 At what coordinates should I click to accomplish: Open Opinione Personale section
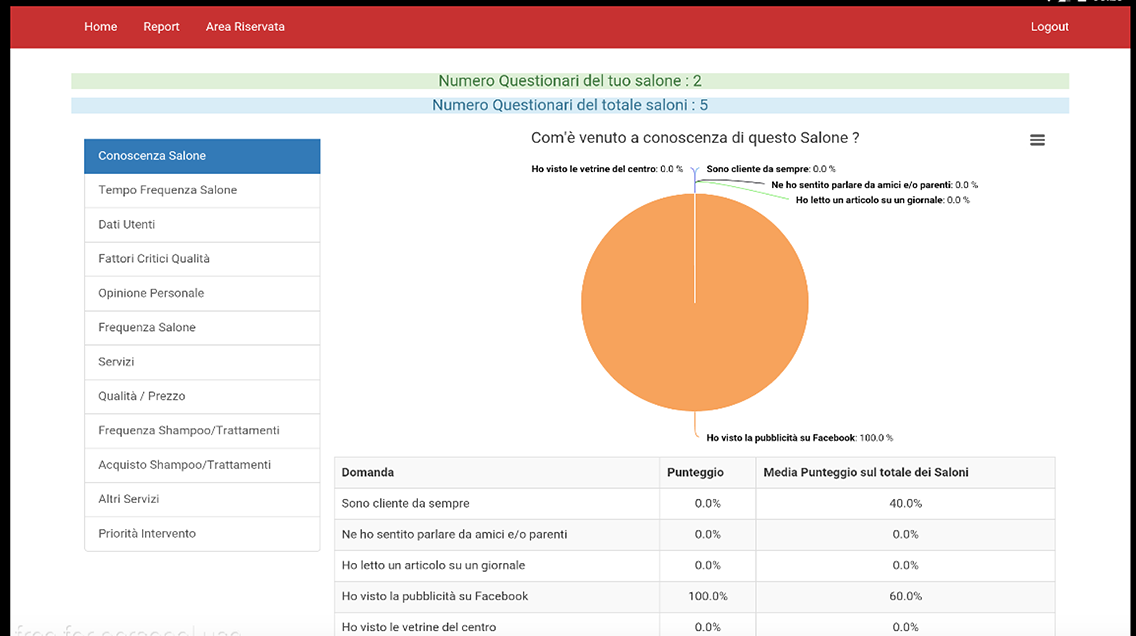pos(202,293)
